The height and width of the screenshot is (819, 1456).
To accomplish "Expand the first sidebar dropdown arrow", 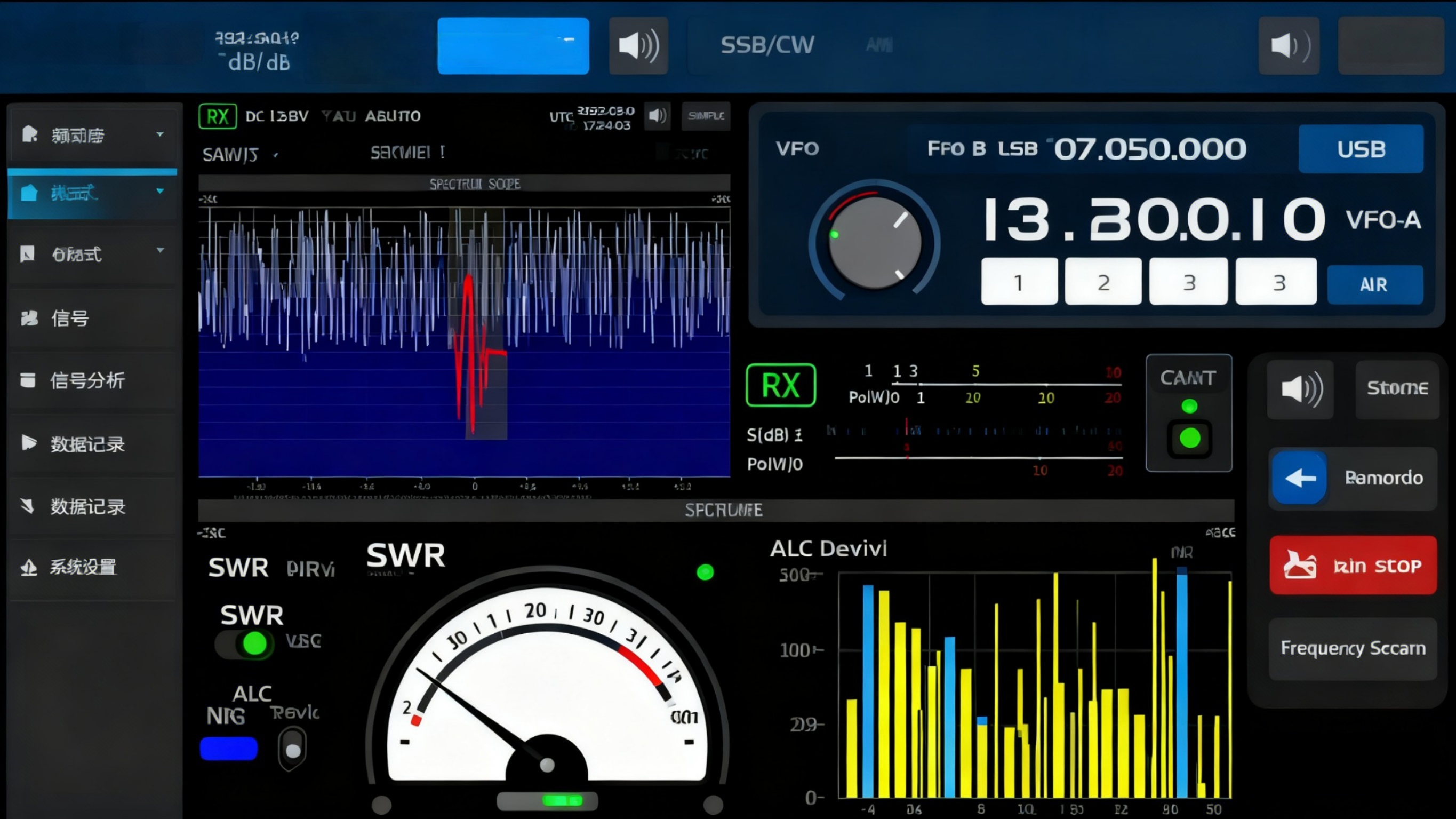I will point(160,134).
